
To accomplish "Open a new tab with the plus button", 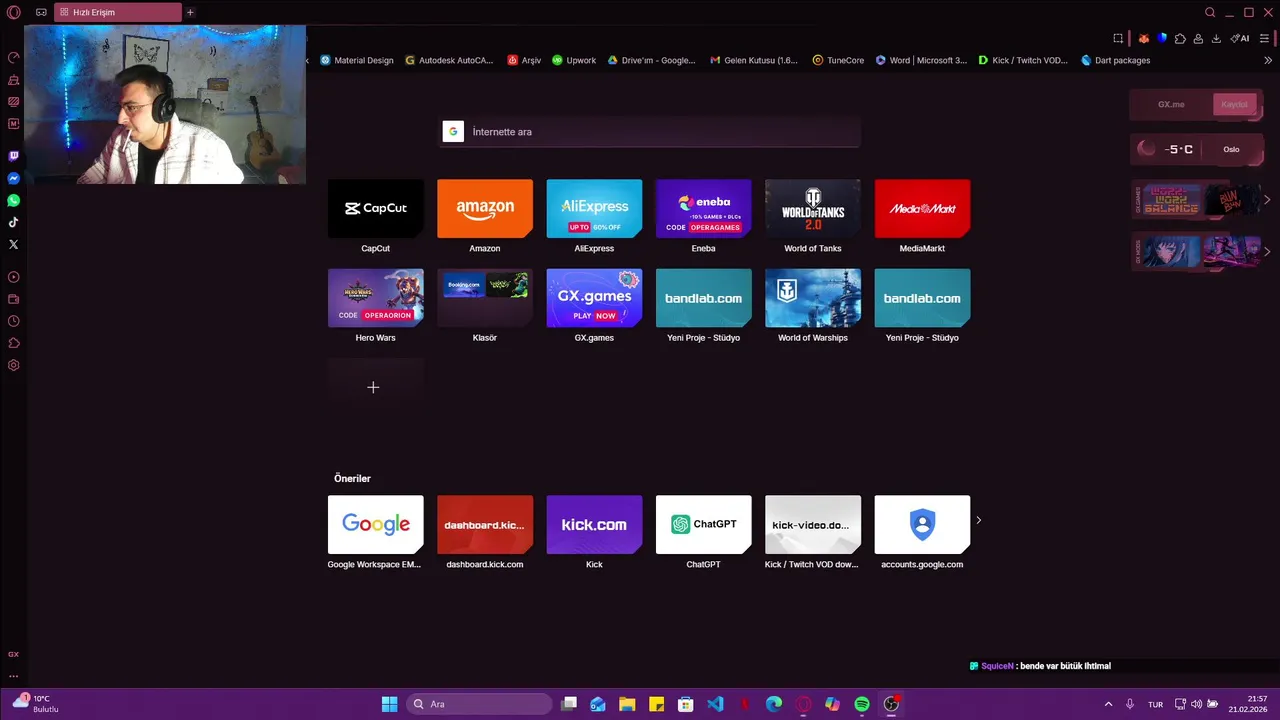I will [190, 12].
